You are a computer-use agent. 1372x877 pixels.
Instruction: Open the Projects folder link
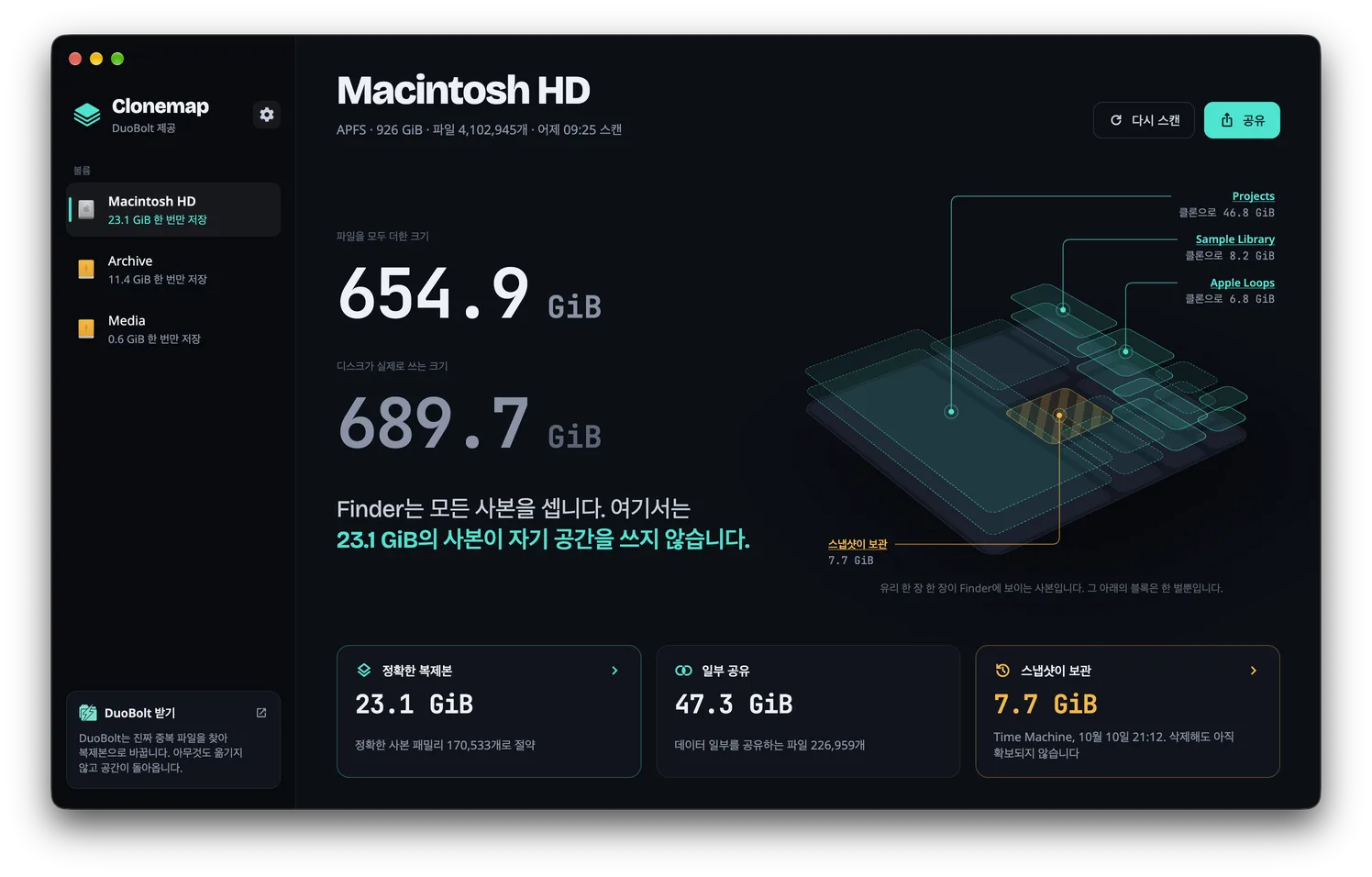pos(1253,196)
